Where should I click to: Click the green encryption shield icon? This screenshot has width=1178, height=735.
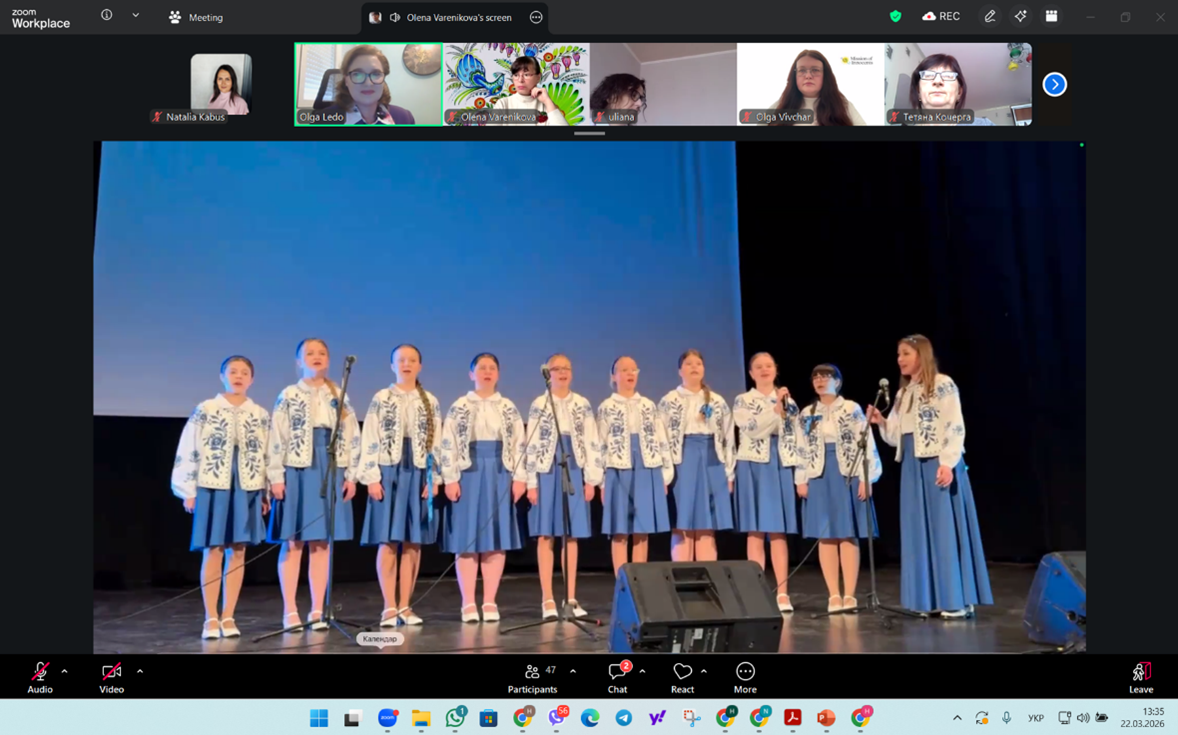pos(895,16)
